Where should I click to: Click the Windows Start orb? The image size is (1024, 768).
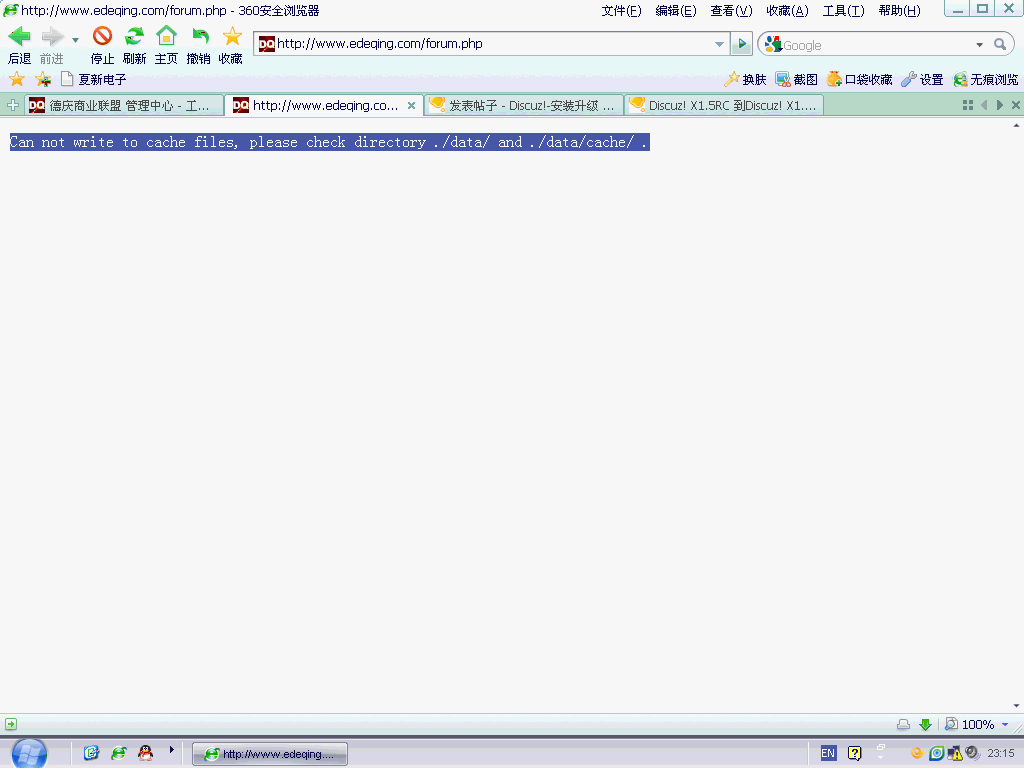pos(29,754)
